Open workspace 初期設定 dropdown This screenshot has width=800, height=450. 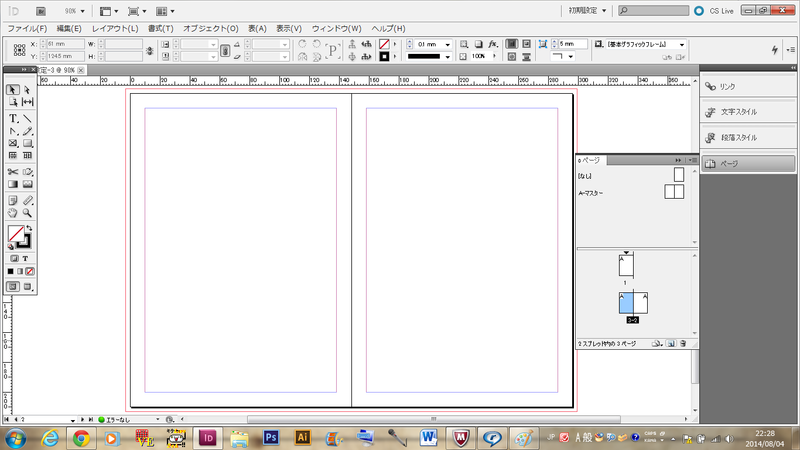tap(587, 11)
